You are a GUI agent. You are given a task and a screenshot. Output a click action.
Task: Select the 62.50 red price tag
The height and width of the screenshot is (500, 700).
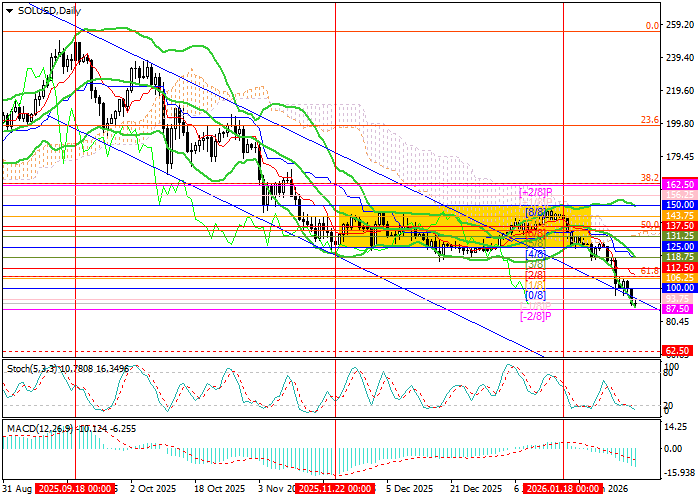click(677, 350)
